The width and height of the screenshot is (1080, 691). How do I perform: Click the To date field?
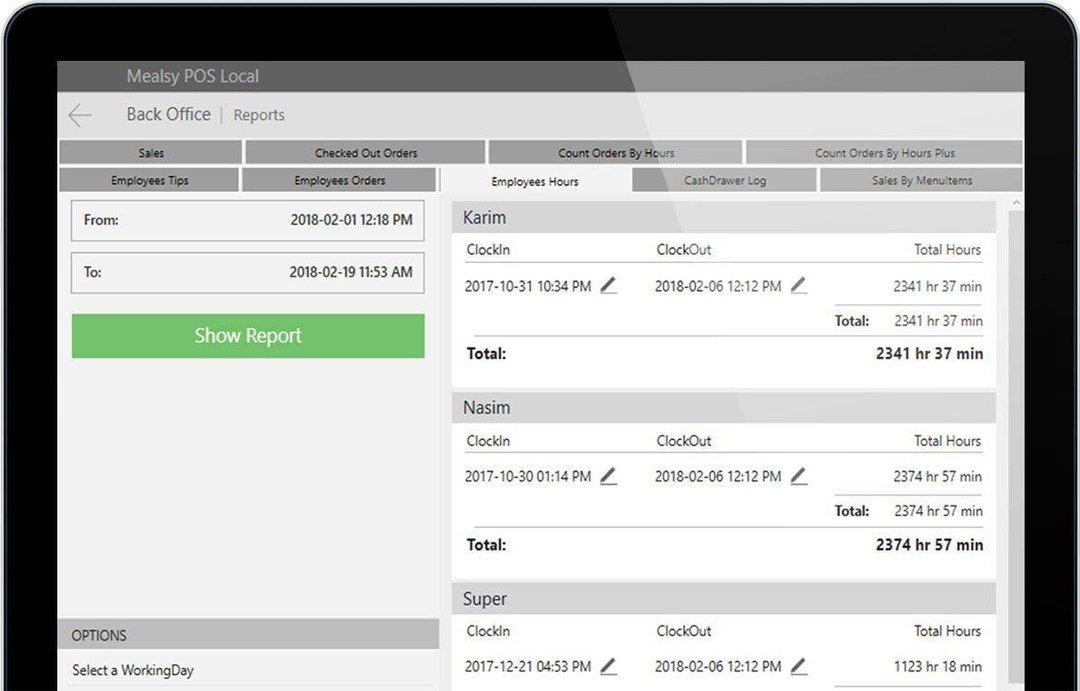click(x=248, y=272)
